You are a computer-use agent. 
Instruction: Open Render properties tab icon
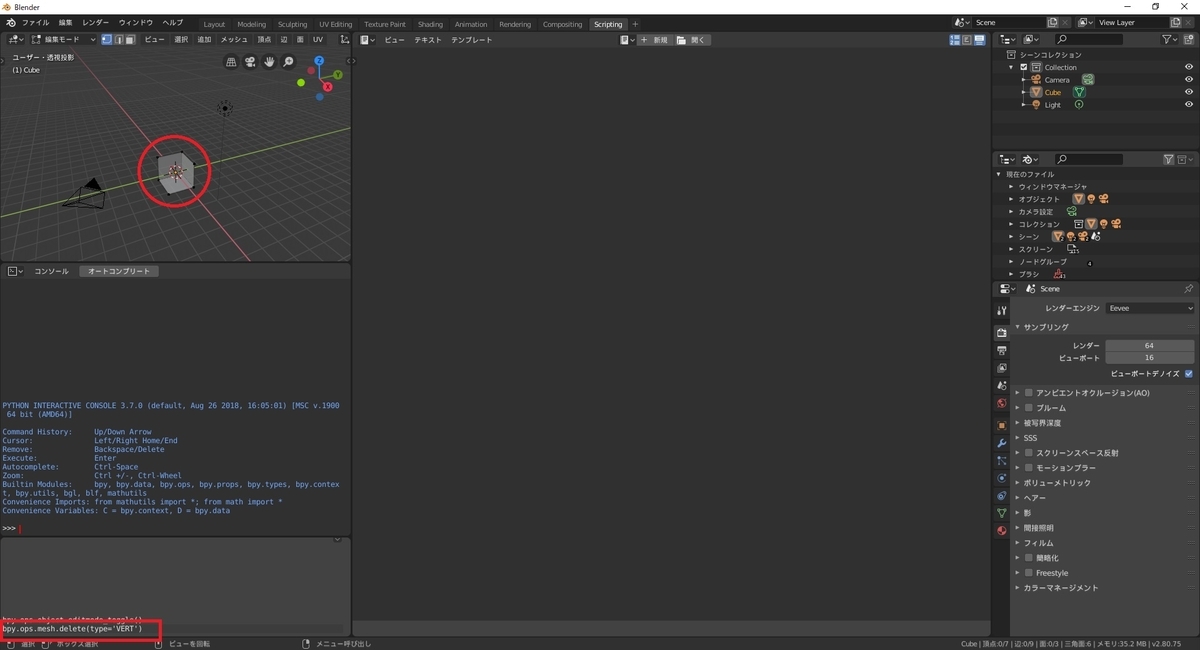pyautogui.click(x=1001, y=332)
